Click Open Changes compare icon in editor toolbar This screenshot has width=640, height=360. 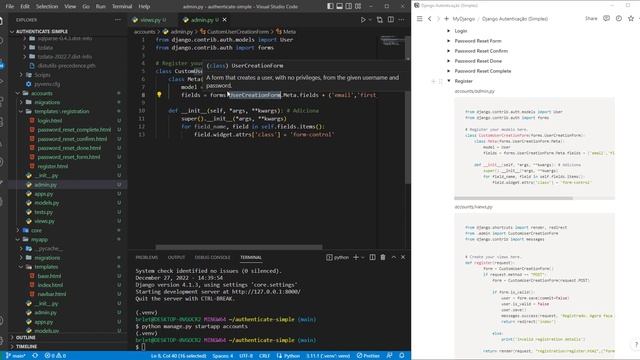[380, 20]
